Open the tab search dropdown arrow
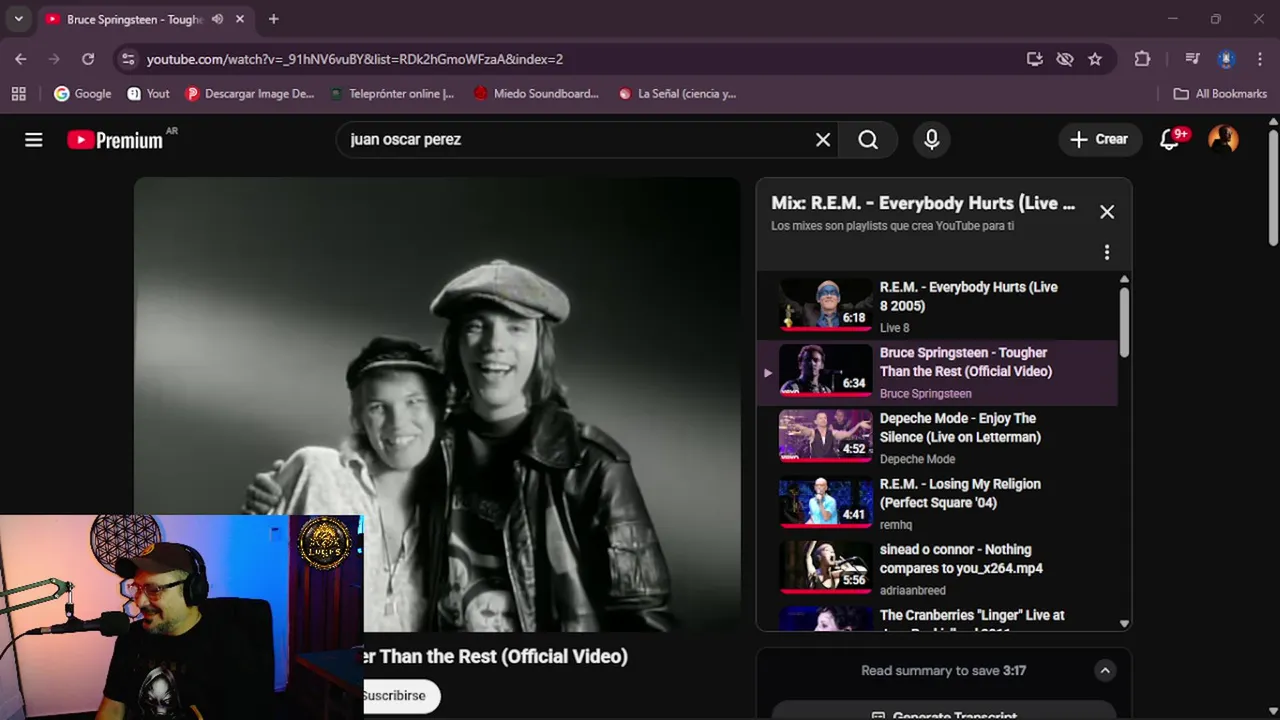 (18, 19)
